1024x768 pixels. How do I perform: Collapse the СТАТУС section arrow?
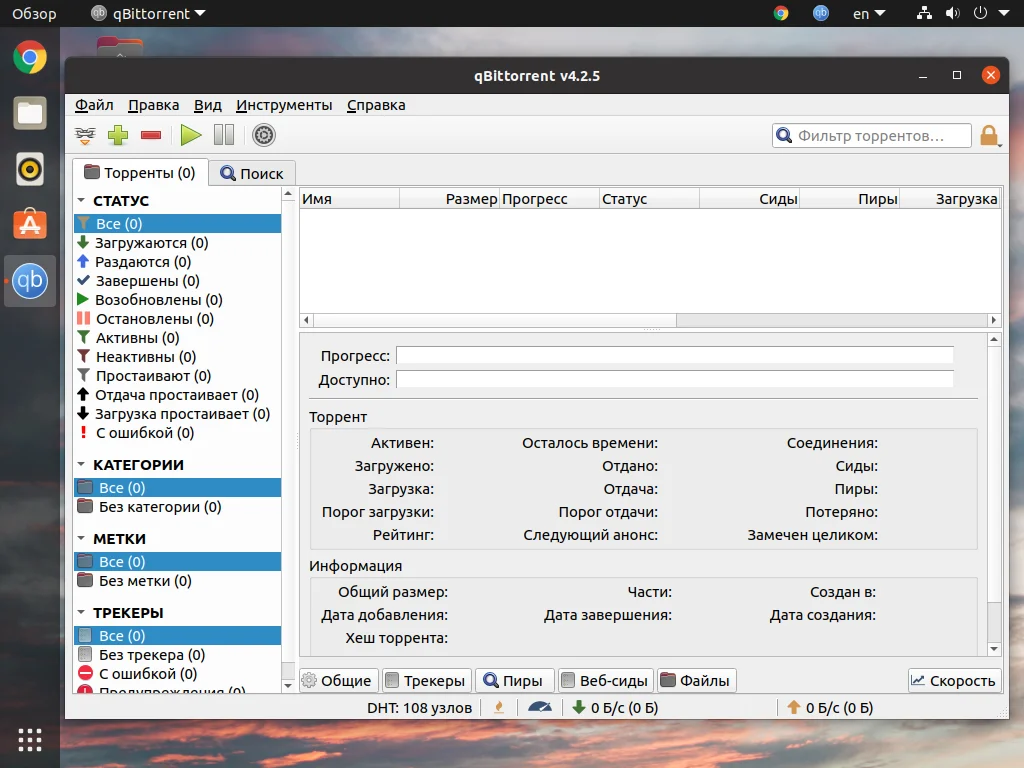81,201
